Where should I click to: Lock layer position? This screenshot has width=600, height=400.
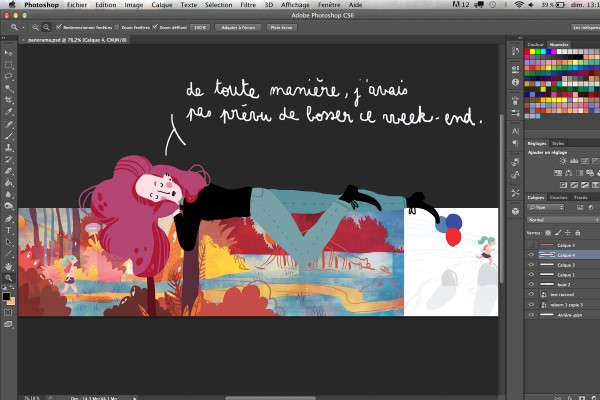tap(568, 233)
